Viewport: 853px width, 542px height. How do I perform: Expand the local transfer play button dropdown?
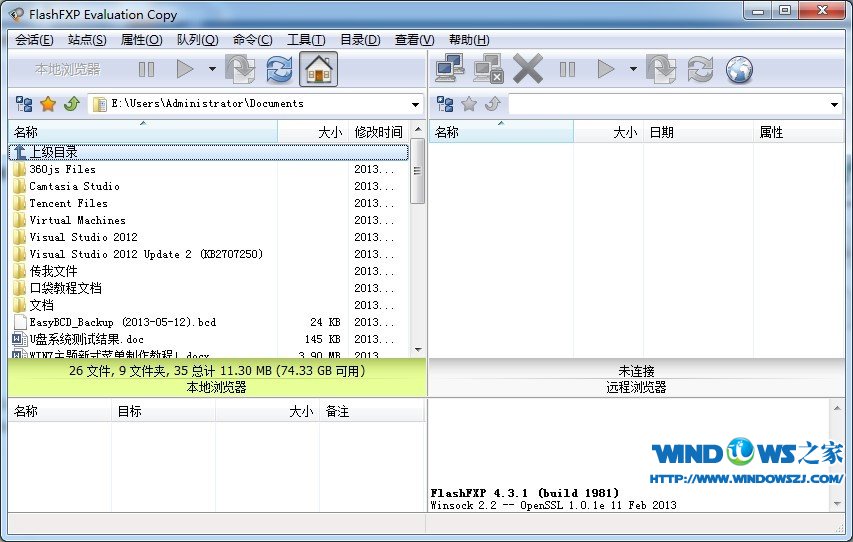(x=212, y=69)
